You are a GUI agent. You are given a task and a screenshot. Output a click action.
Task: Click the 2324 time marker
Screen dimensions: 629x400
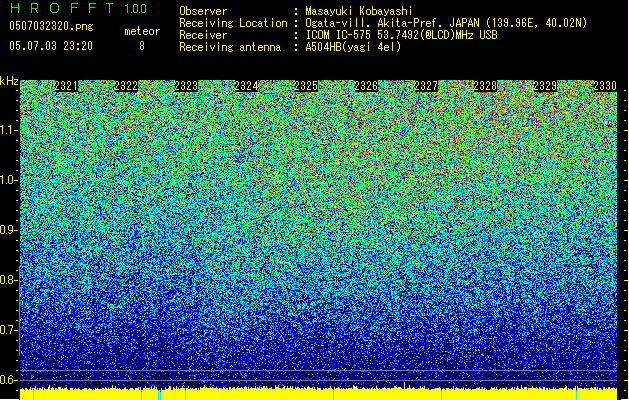pos(246,86)
